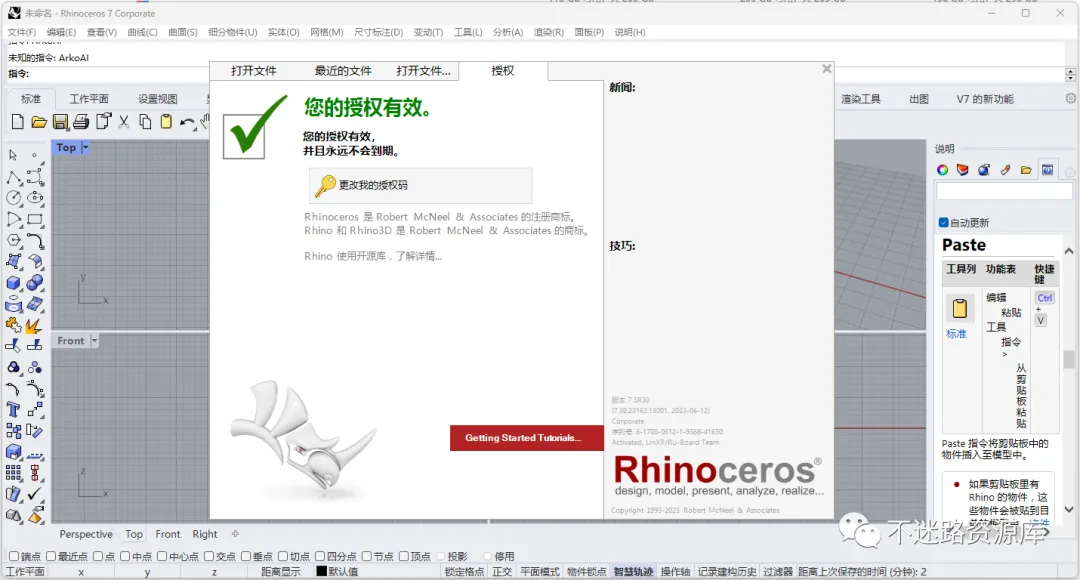The height and width of the screenshot is (580, 1080).
Task: Select the Boolean union spheres tool
Action: click(x=35, y=283)
